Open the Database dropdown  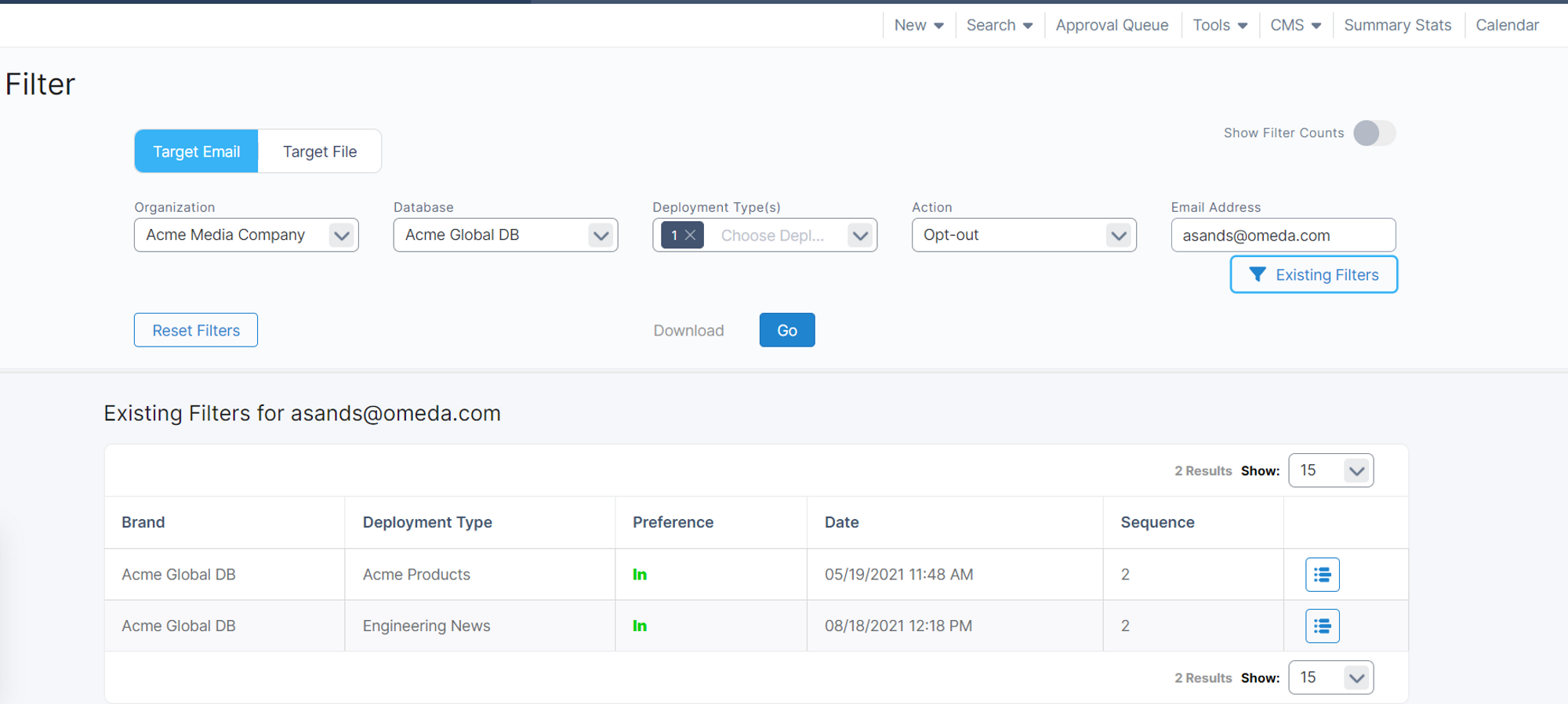(601, 235)
